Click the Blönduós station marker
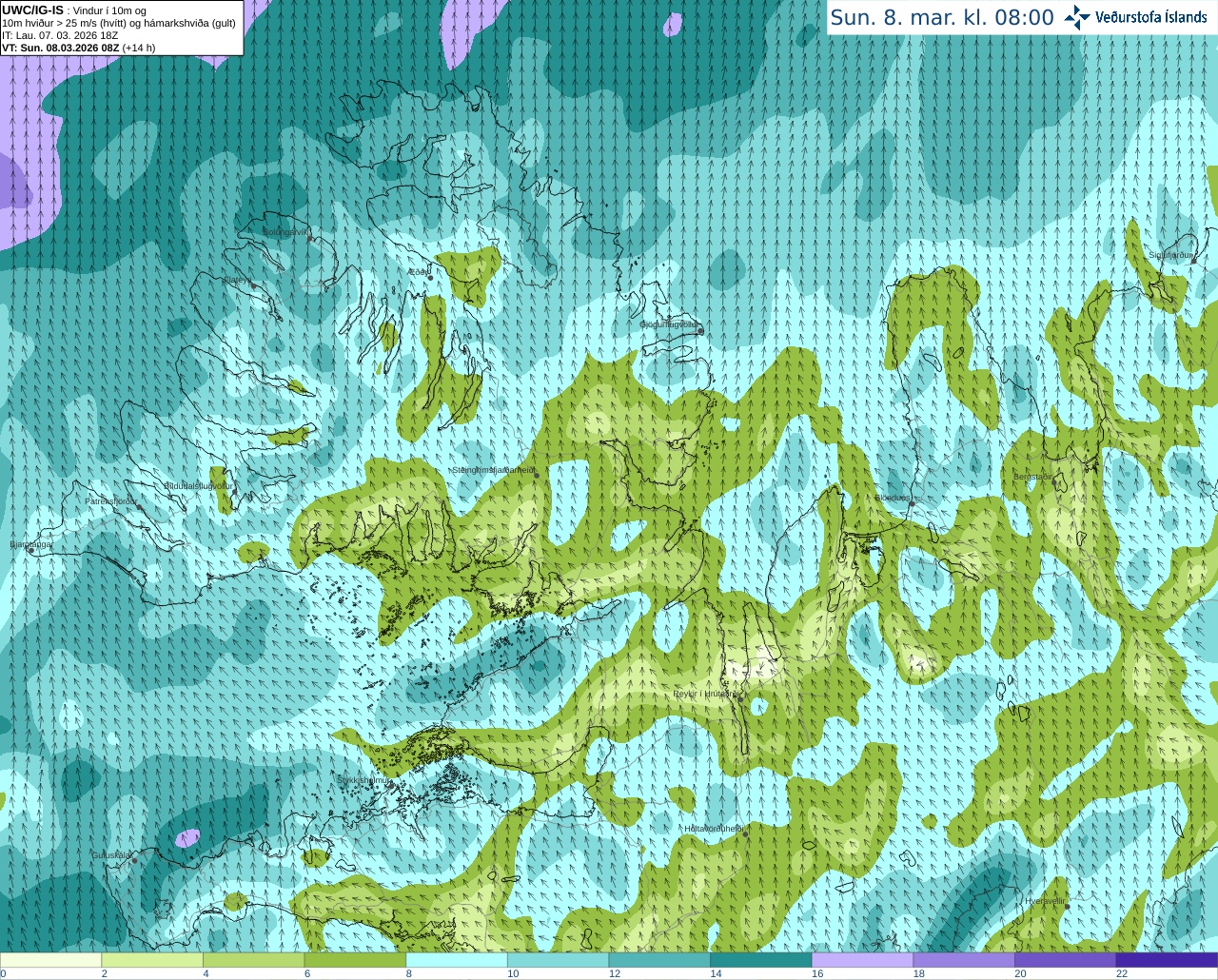Image resolution: width=1218 pixels, height=980 pixels. coord(912,503)
